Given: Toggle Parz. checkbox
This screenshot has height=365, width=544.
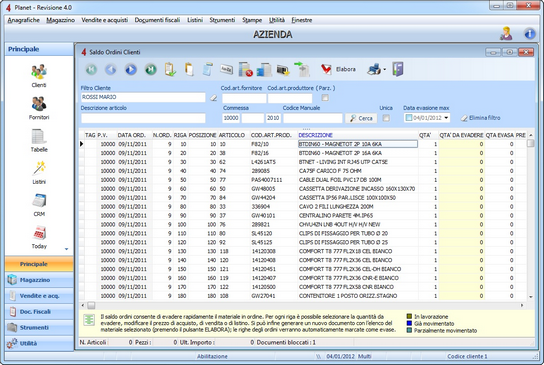Looking at the screenshot, I should click(325, 98).
